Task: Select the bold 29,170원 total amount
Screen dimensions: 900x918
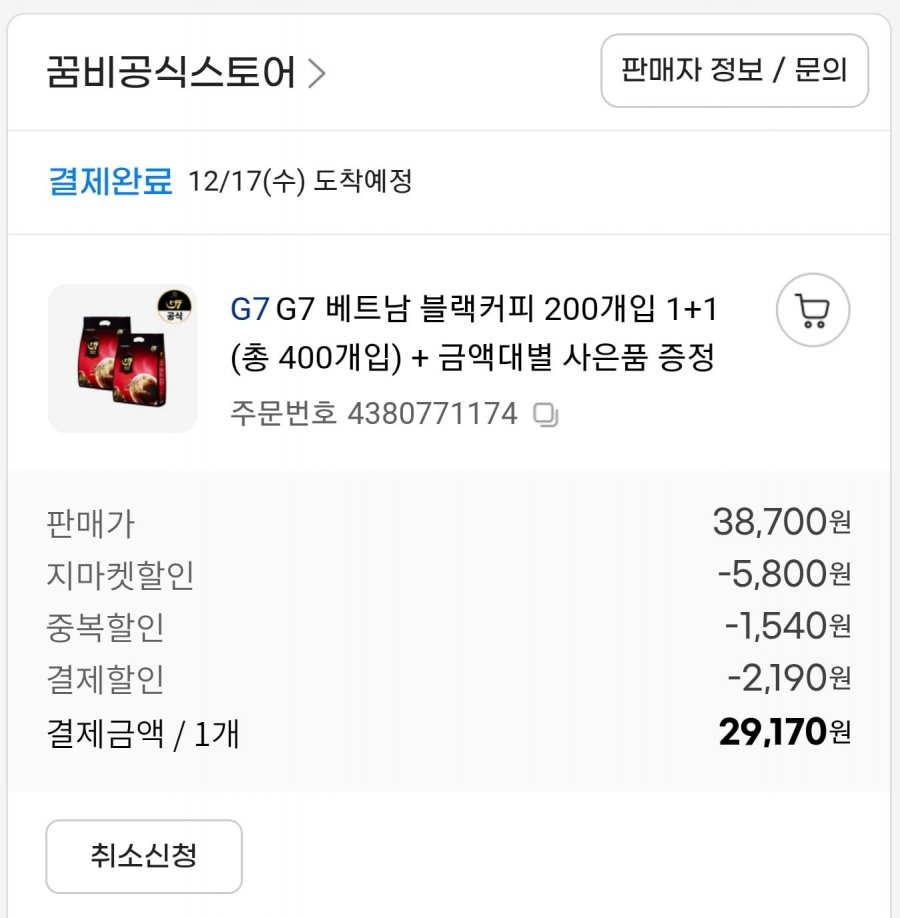Action: pos(784,732)
